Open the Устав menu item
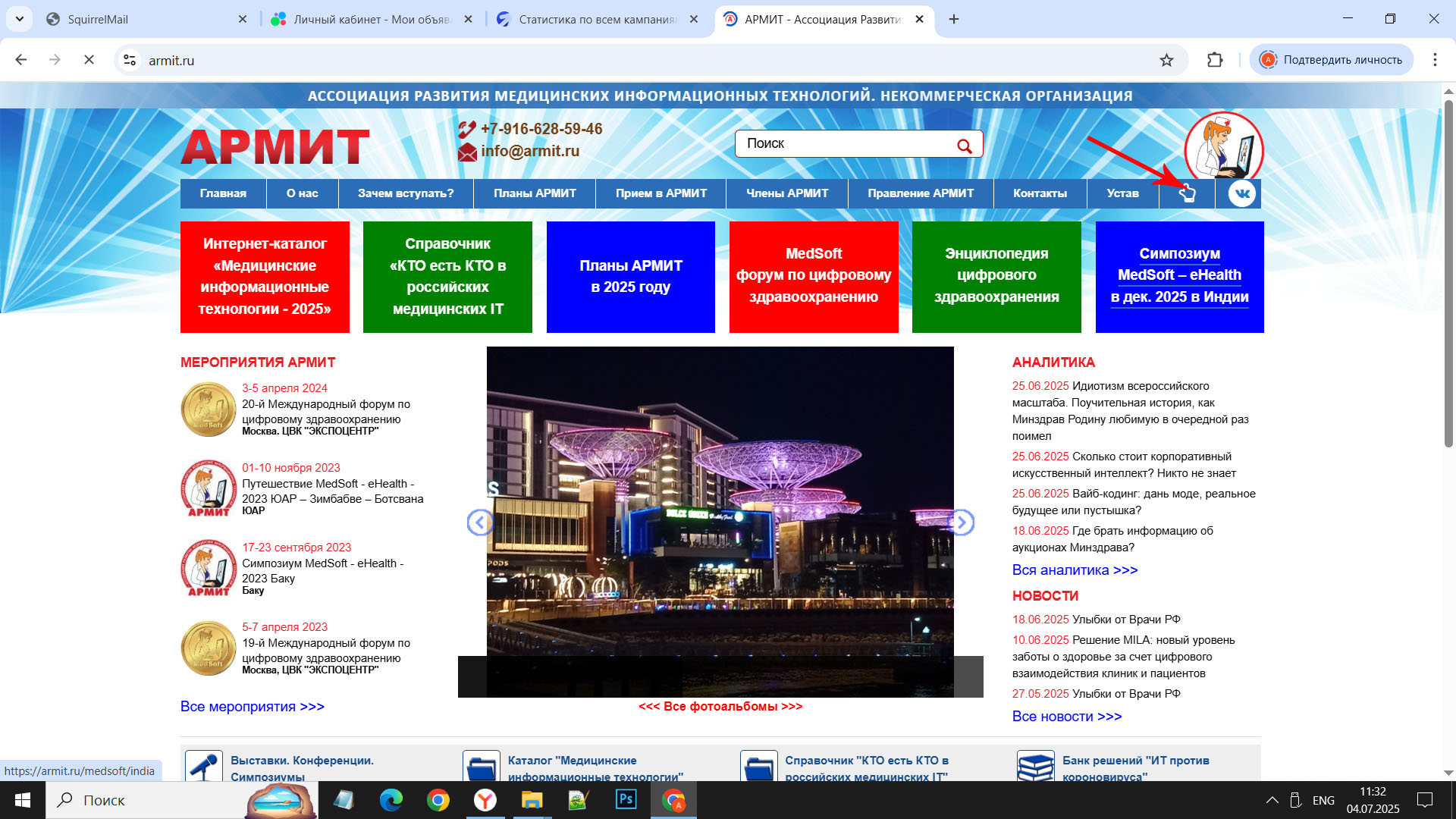1456x819 pixels. tap(1122, 193)
